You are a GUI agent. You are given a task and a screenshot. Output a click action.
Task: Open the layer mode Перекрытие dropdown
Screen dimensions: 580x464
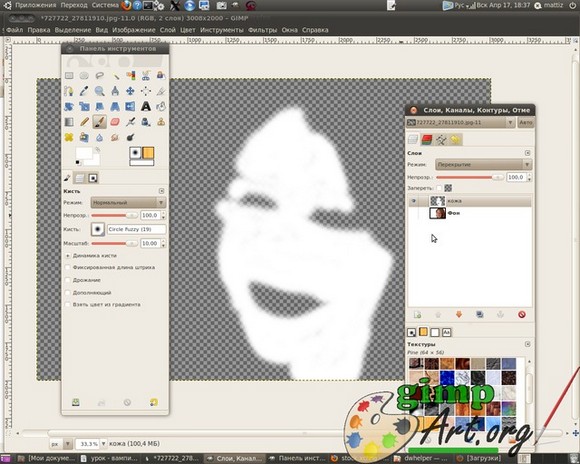pos(483,165)
